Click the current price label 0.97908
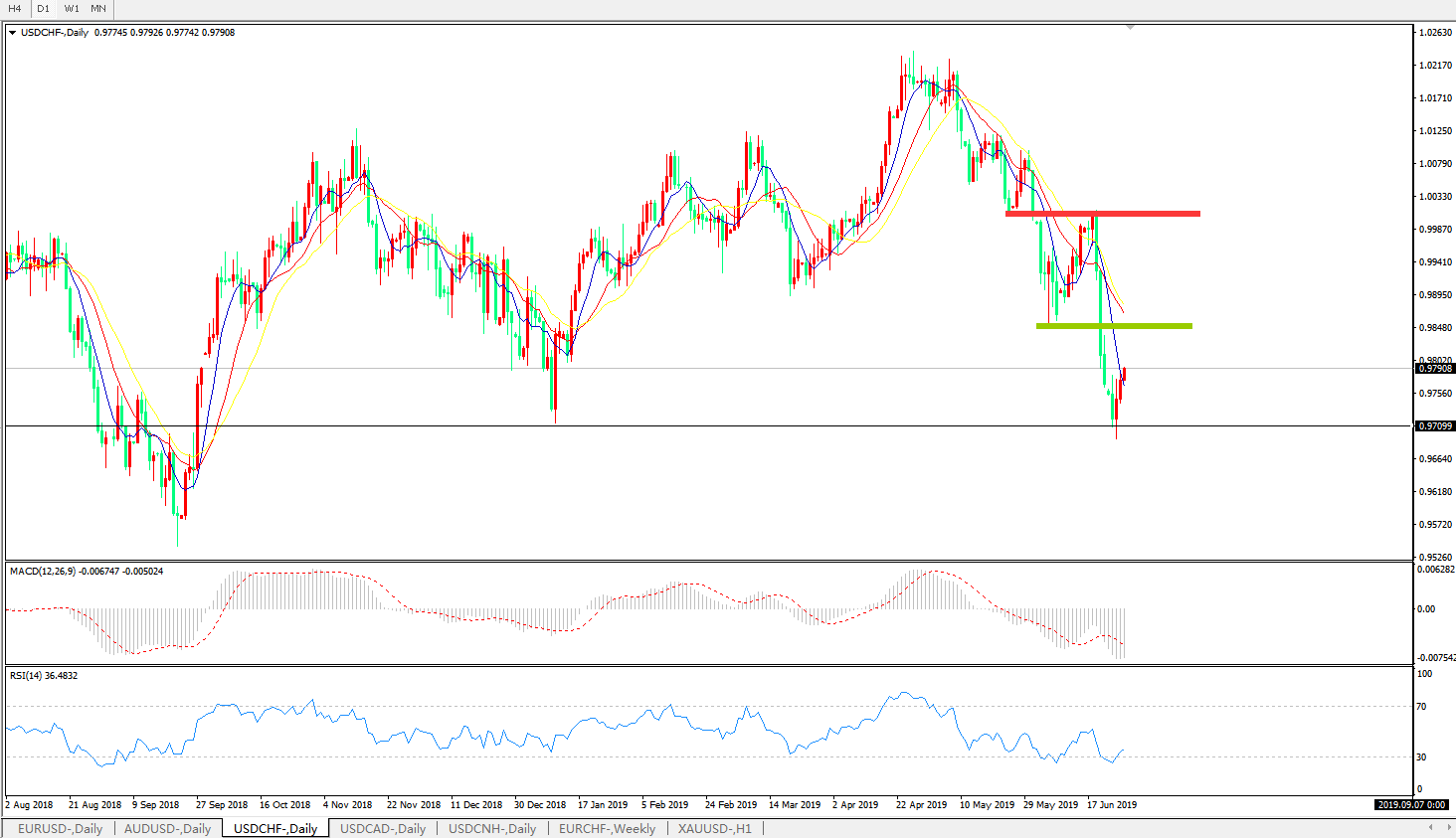 1434,369
